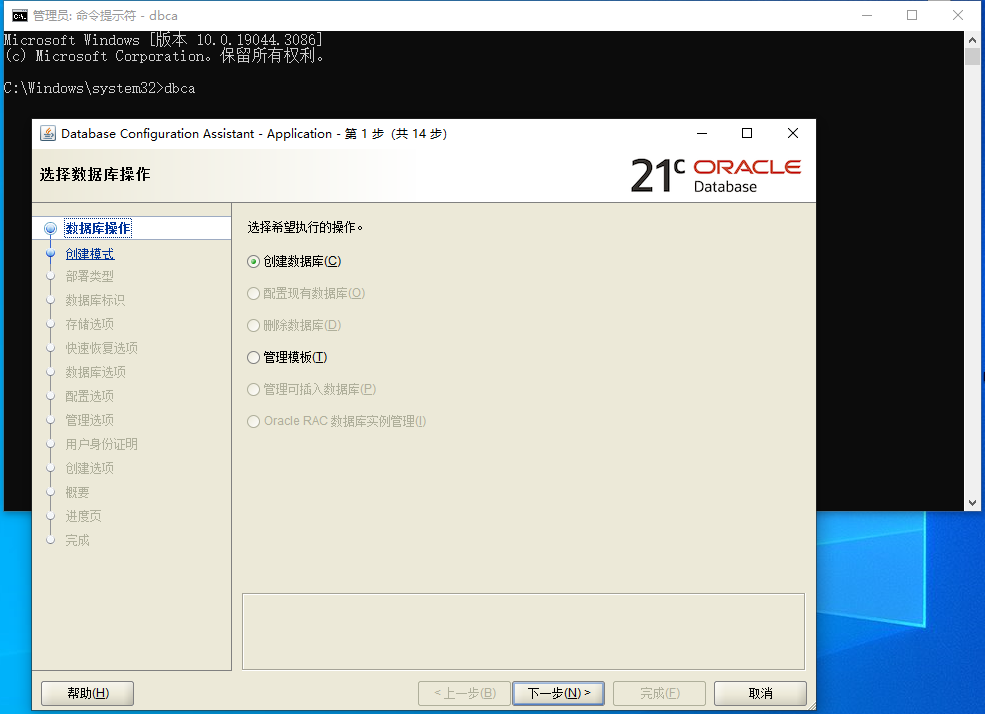Click the command prompt icon in title bar

click(x=20, y=16)
